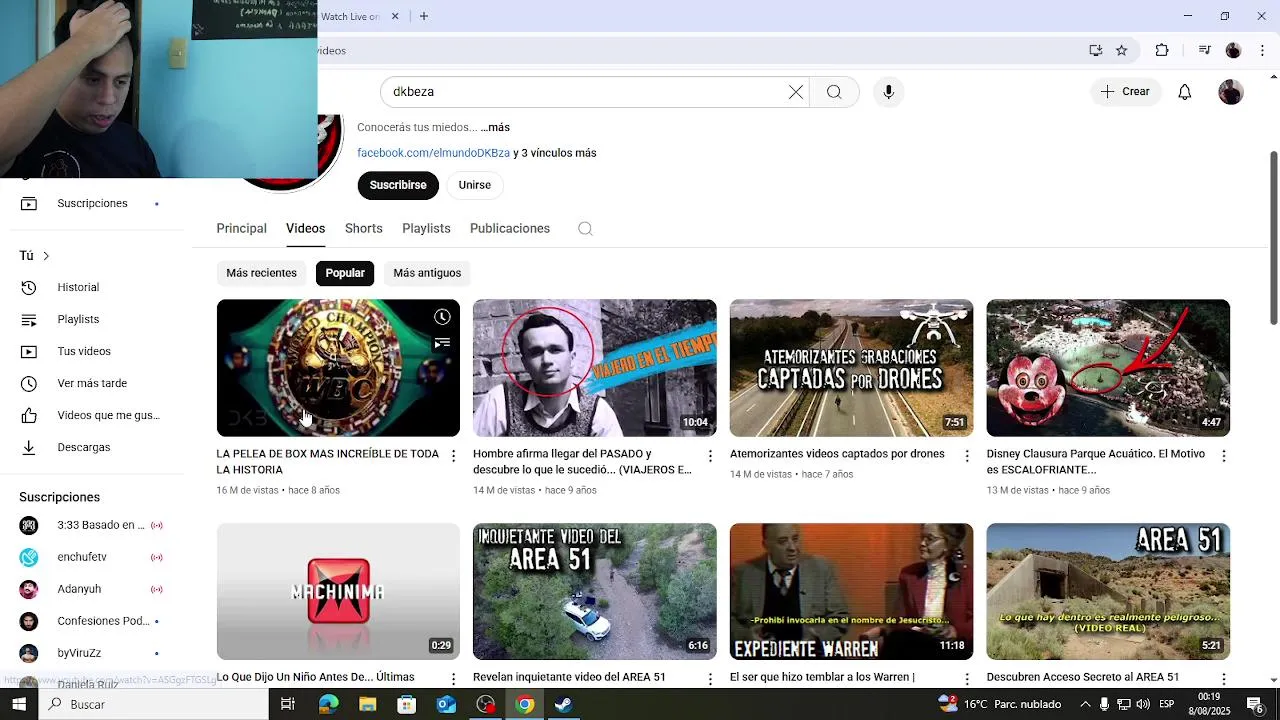Viewport: 1280px width, 720px height.
Task: Sort by Más antiguos chip
Action: tap(427, 273)
